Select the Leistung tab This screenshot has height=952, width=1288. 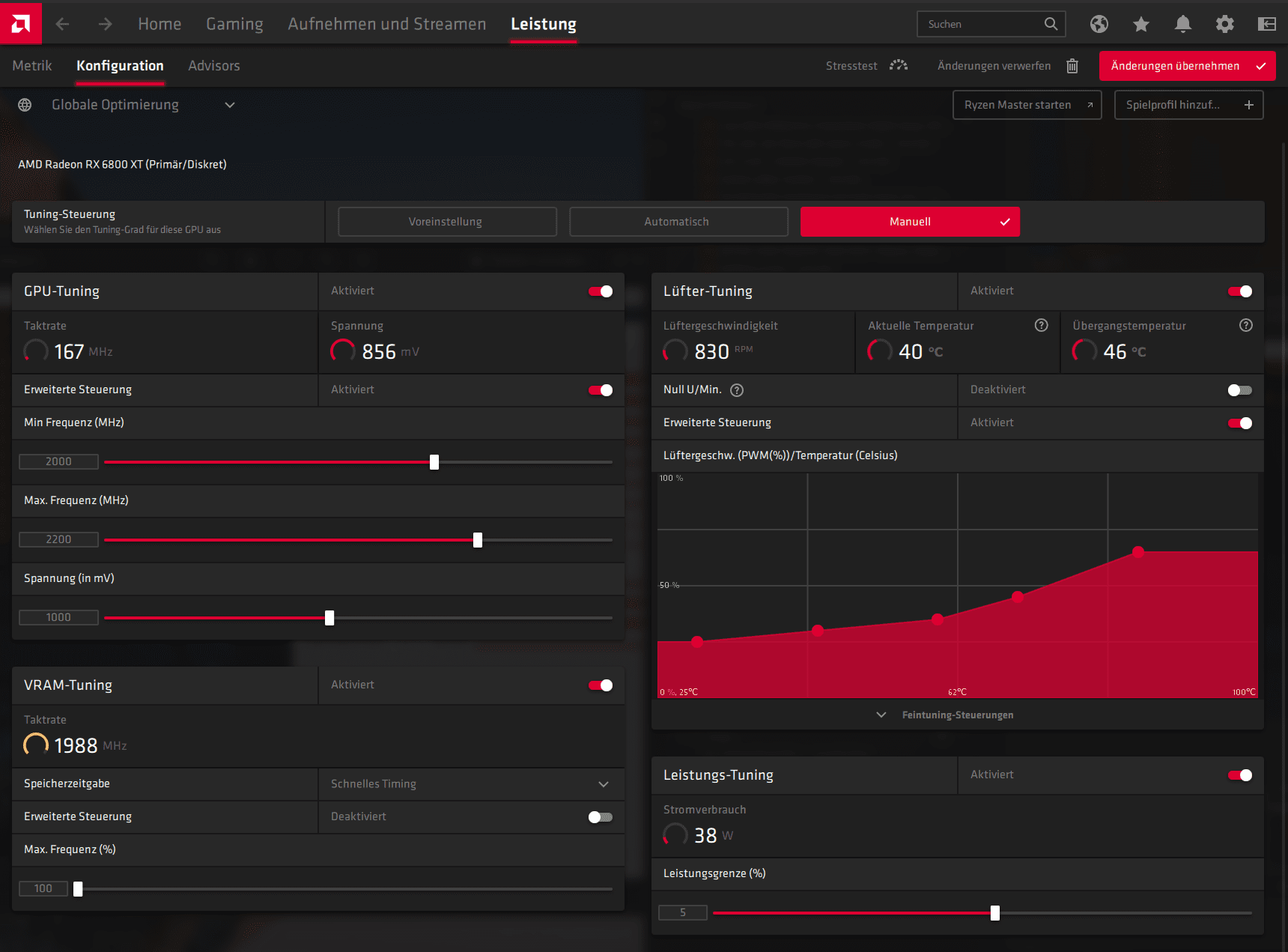click(x=544, y=24)
